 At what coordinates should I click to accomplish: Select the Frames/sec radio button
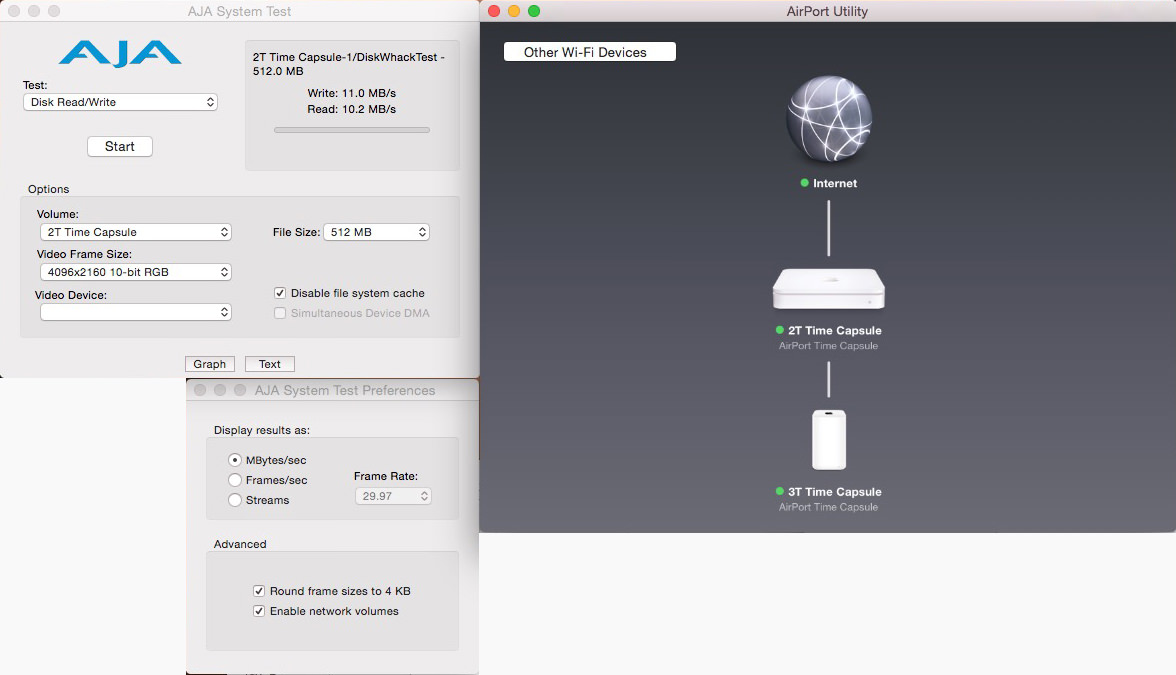235,480
